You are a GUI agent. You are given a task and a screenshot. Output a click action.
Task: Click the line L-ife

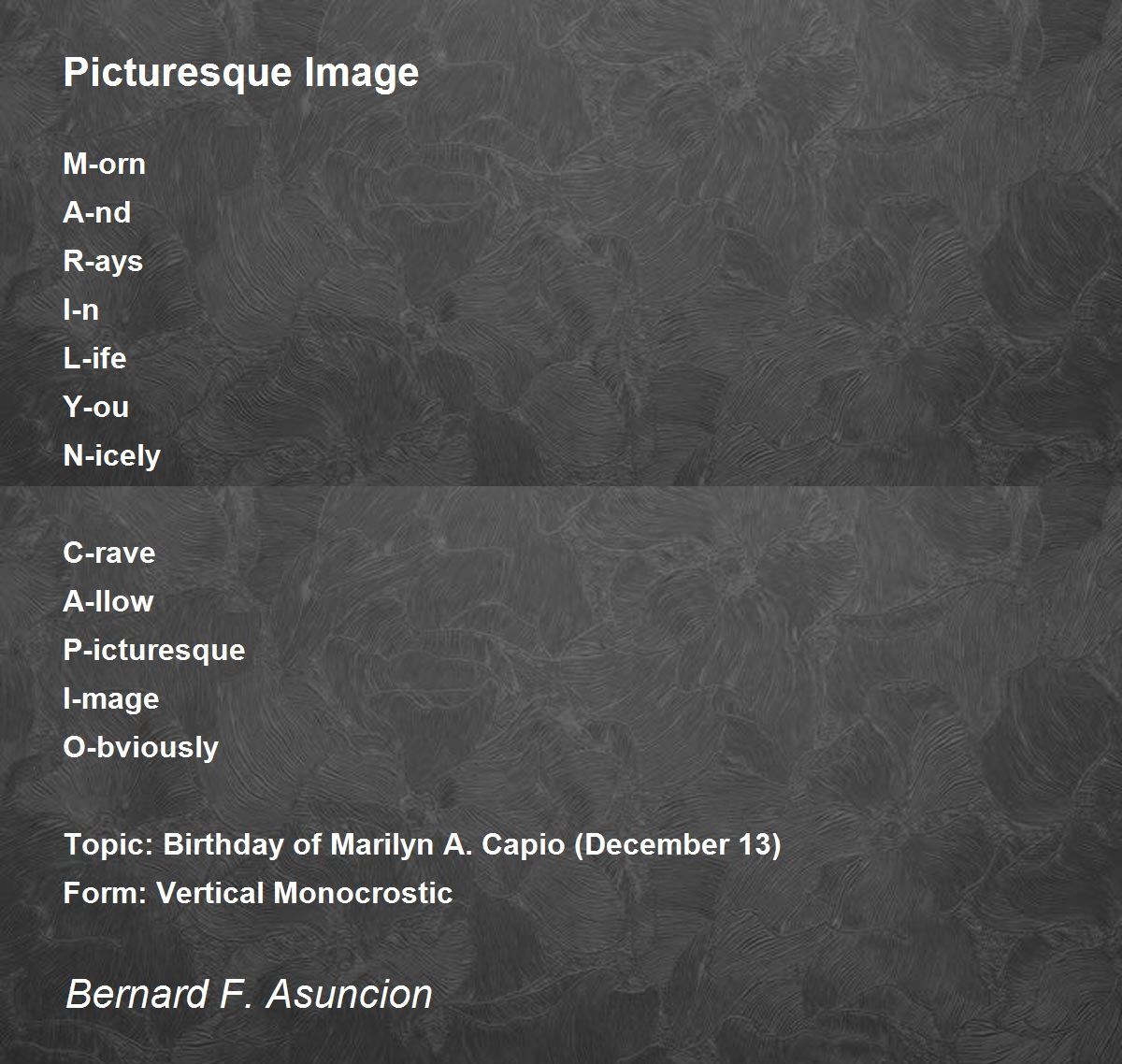click(94, 359)
